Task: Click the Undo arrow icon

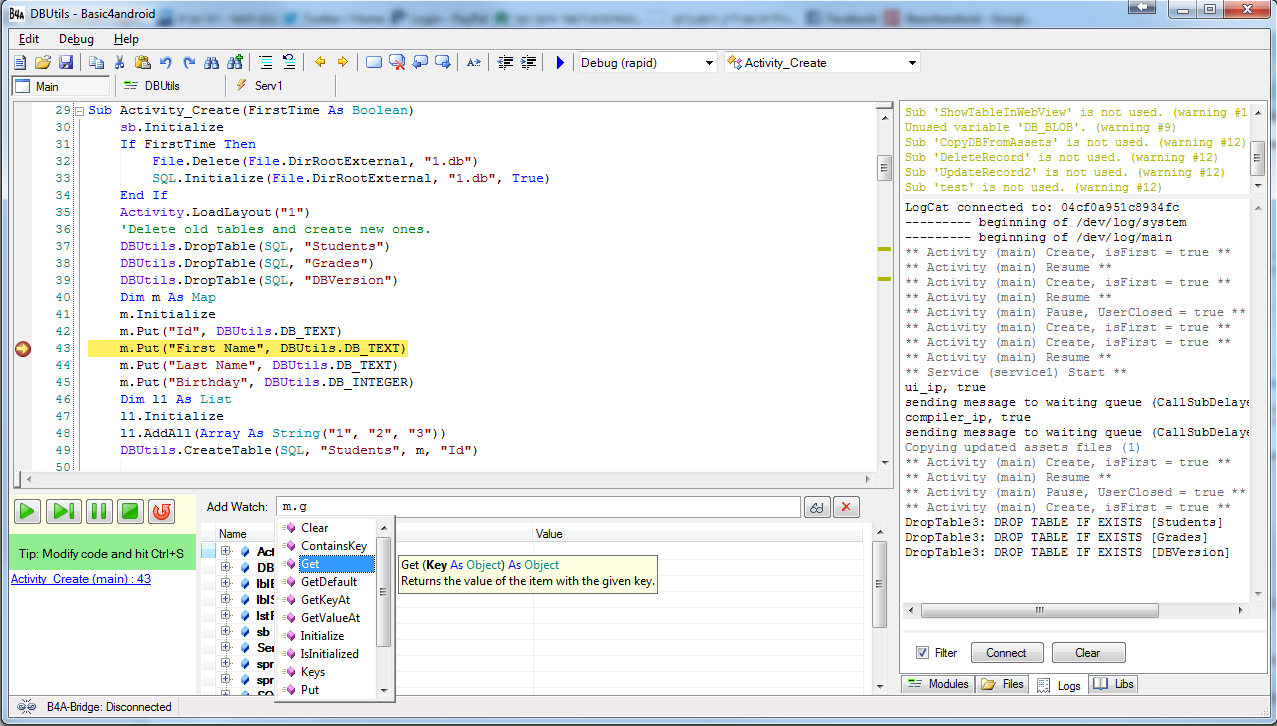Action: point(165,62)
